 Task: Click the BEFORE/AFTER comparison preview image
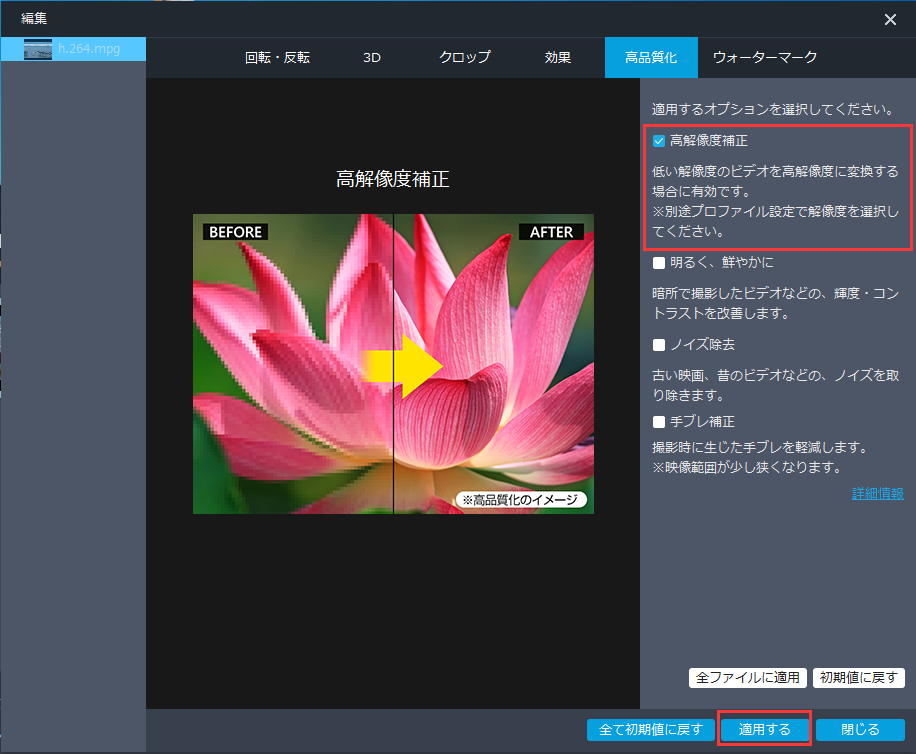tap(393, 364)
